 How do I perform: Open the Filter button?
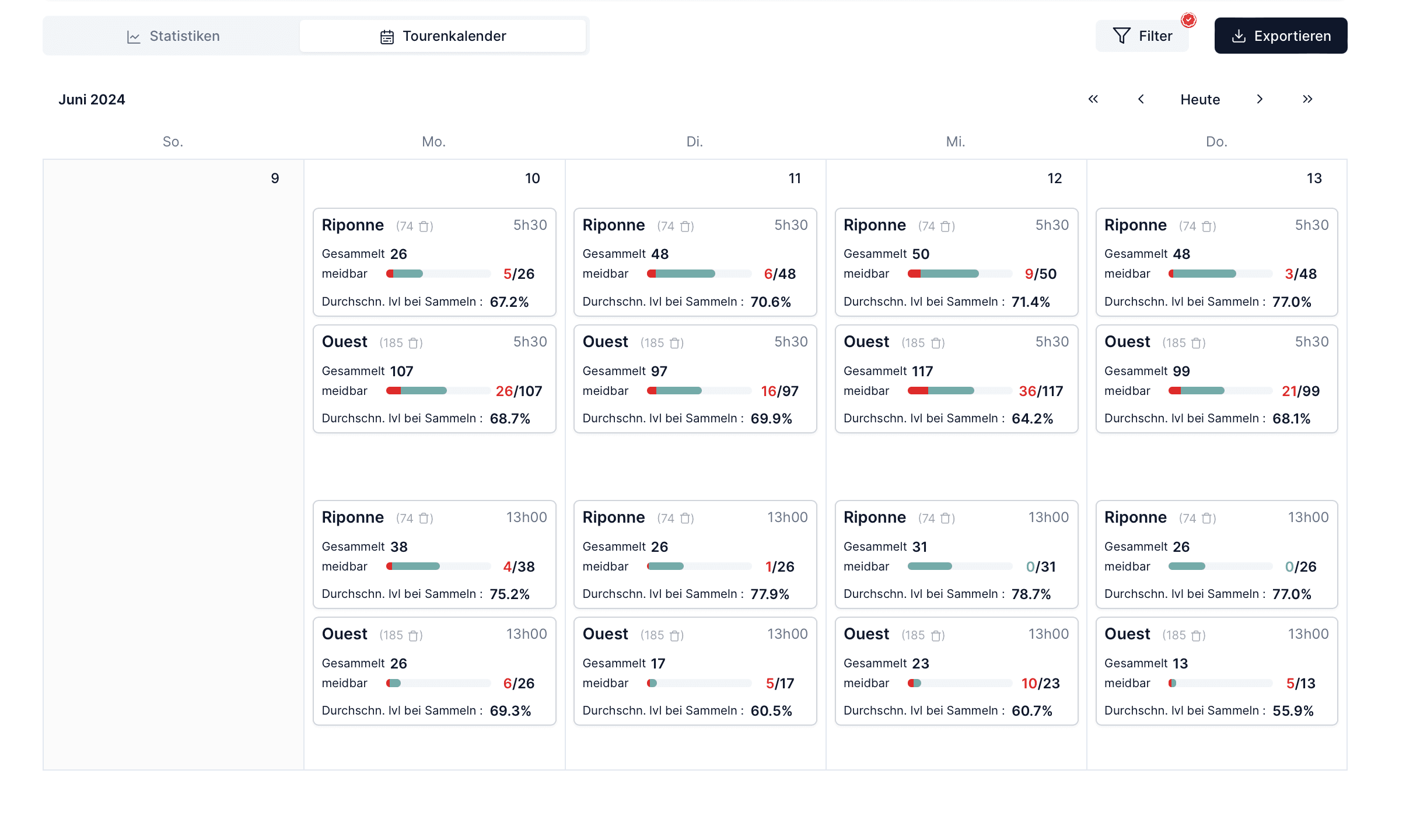[x=1142, y=36]
